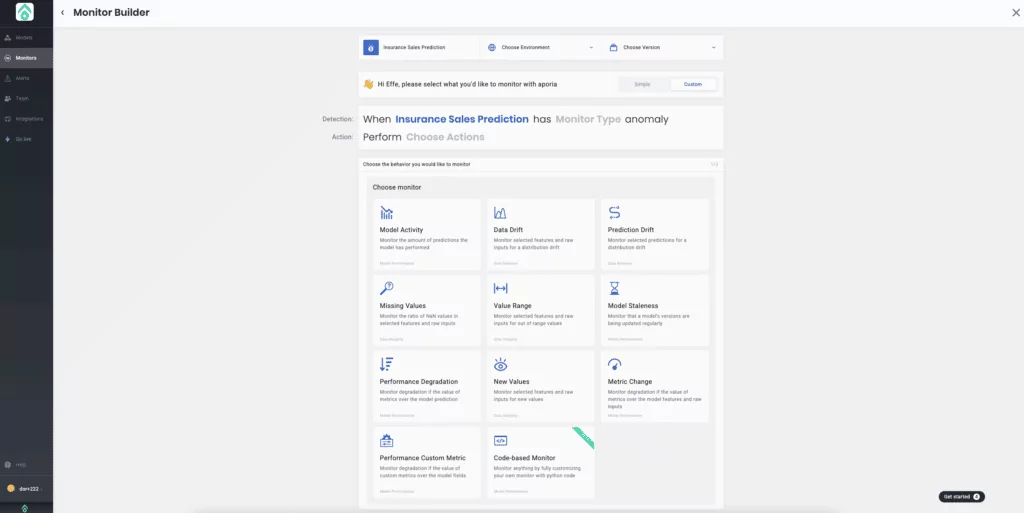This screenshot has height=513, width=1024.
Task: Switch to Custom mode
Action: click(x=693, y=84)
